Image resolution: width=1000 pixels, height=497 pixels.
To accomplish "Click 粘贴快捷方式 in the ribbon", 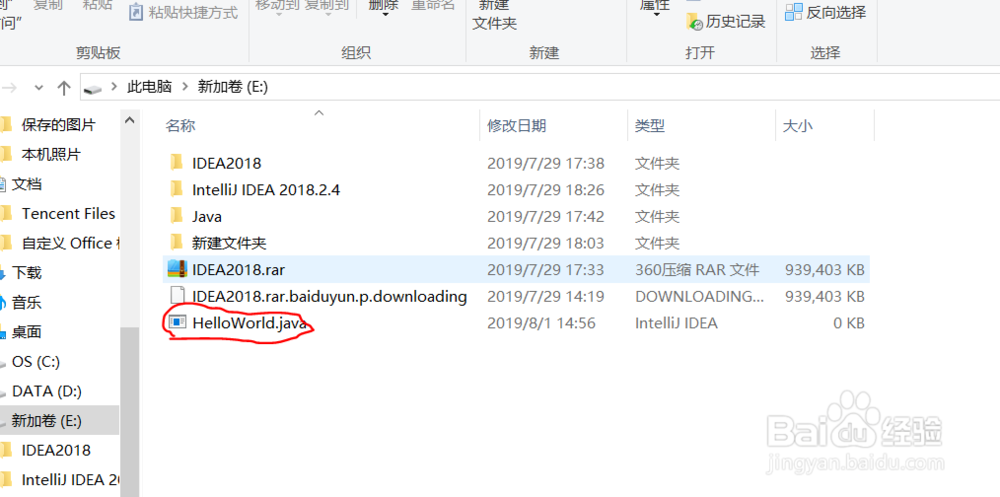I will [x=183, y=13].
